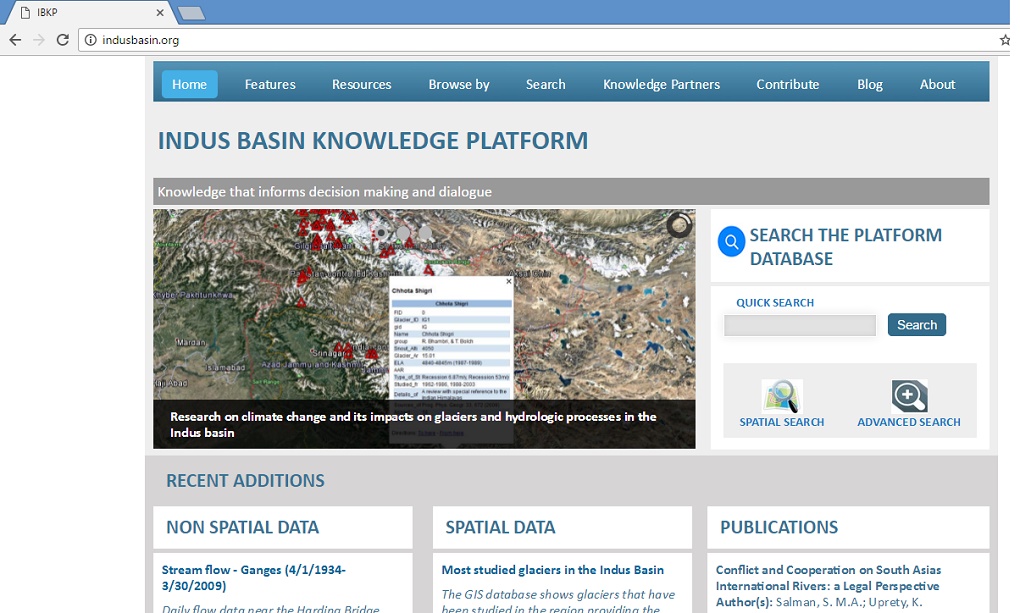Close the IBKP browser tab

(x=160, y=12)
